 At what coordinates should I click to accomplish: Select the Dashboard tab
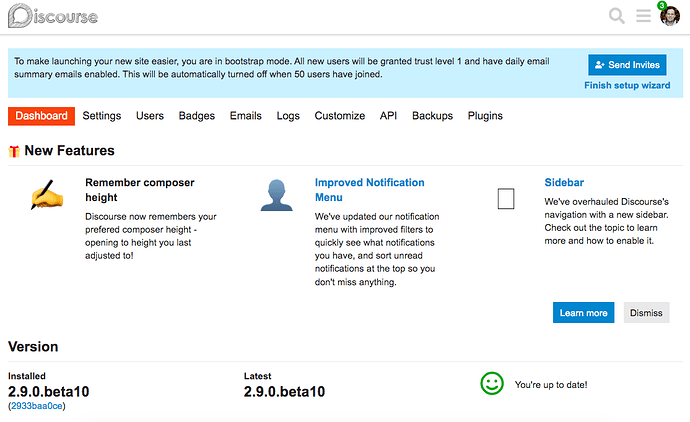tap(41, 116)
